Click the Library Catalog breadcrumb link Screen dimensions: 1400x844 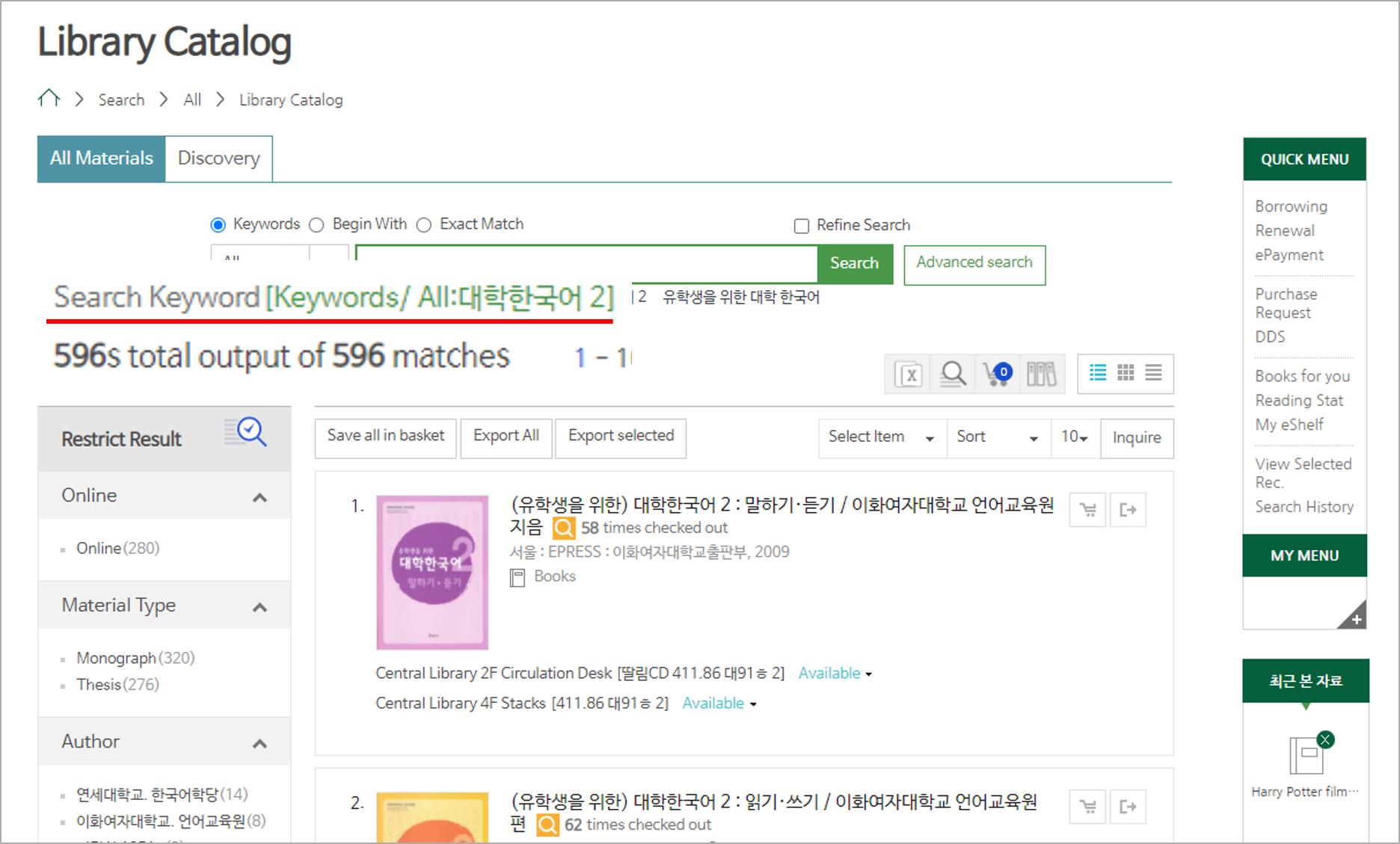tap(291, 100)
